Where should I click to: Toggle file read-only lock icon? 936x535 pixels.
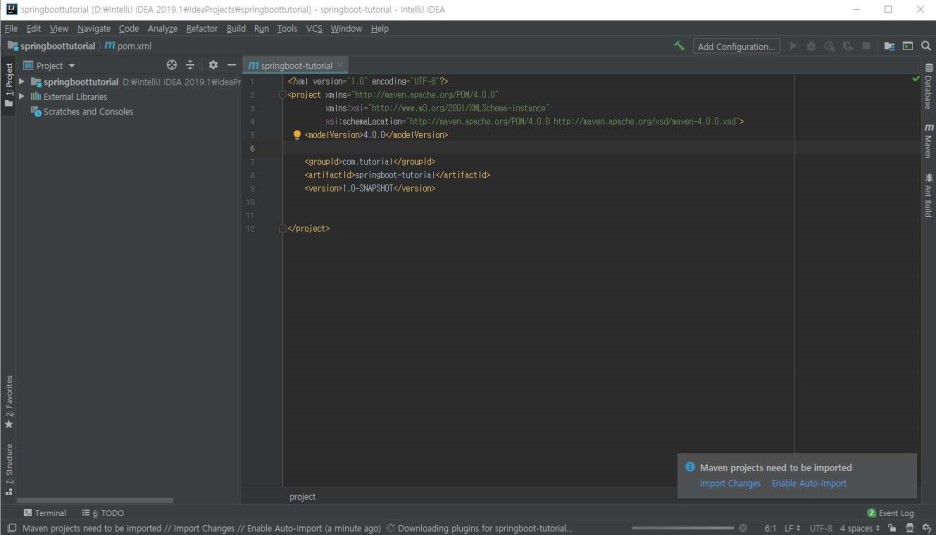point(892,528)
